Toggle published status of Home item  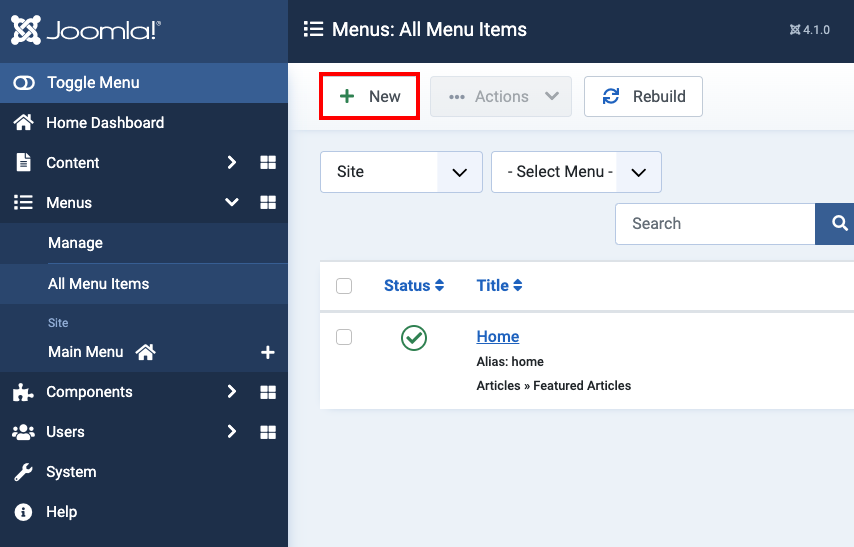pyautogui.click(x=414, y=338)
